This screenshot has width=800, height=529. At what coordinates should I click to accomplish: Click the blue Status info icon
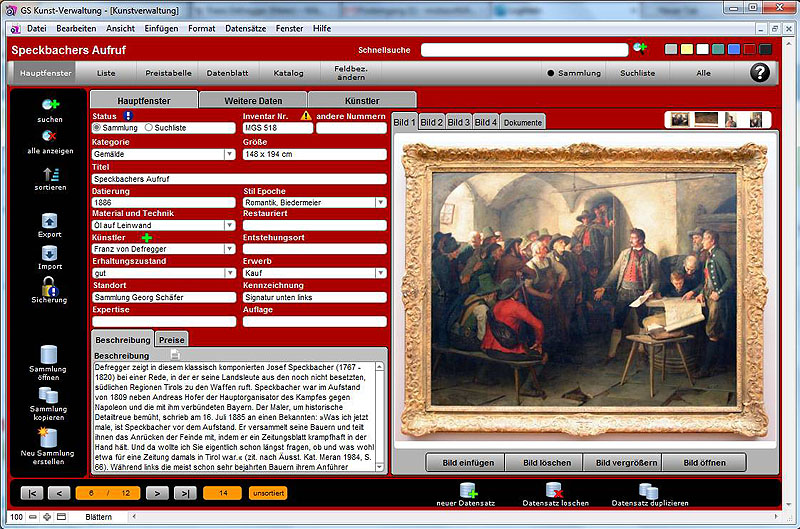click(x=128, y=116)
